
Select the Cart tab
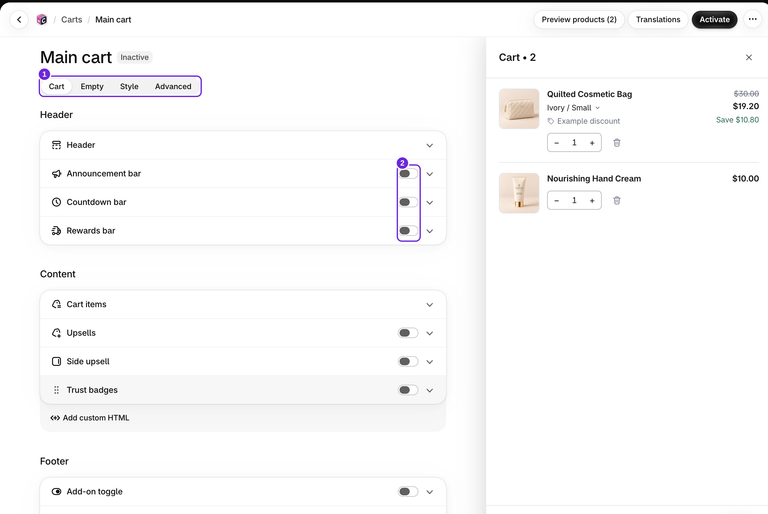coord(56,86)
